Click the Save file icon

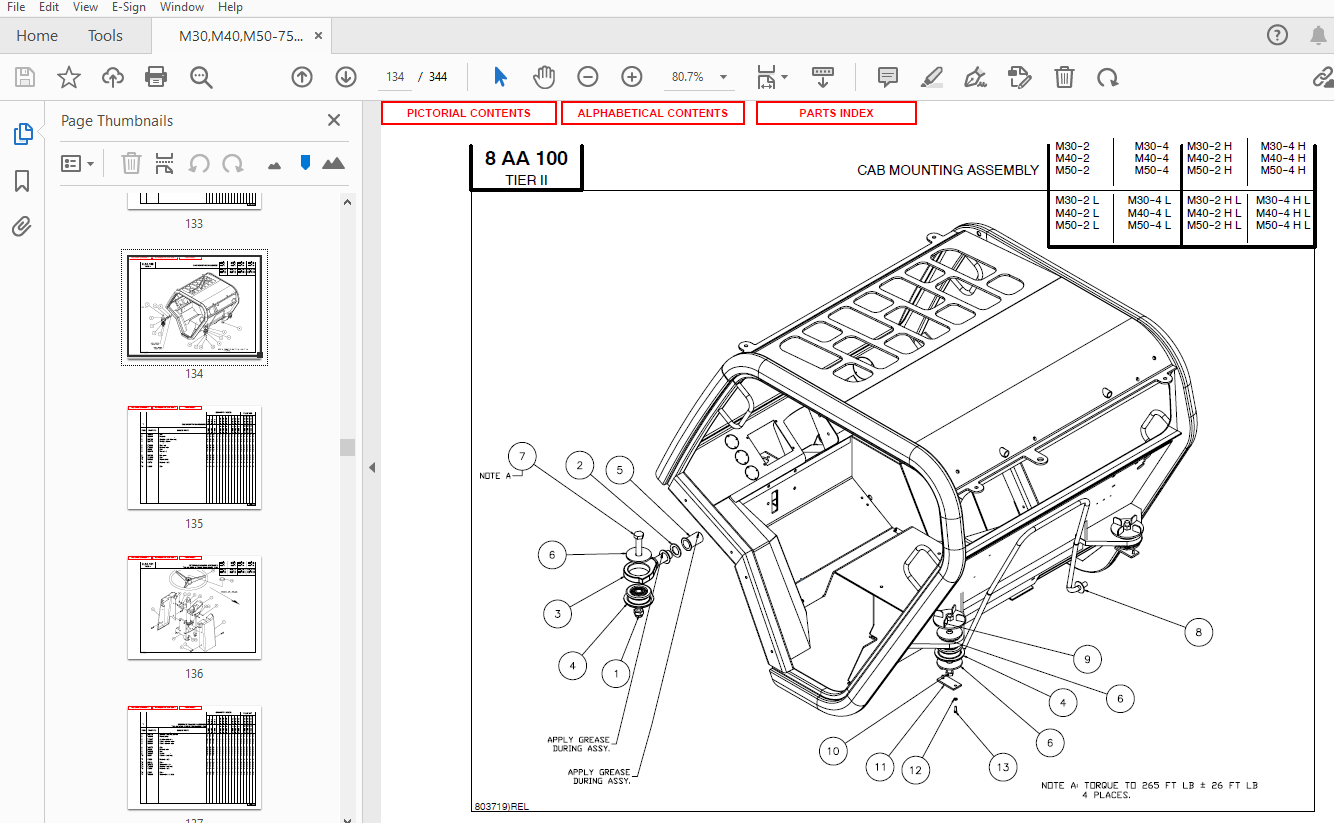tap(25, 77)
